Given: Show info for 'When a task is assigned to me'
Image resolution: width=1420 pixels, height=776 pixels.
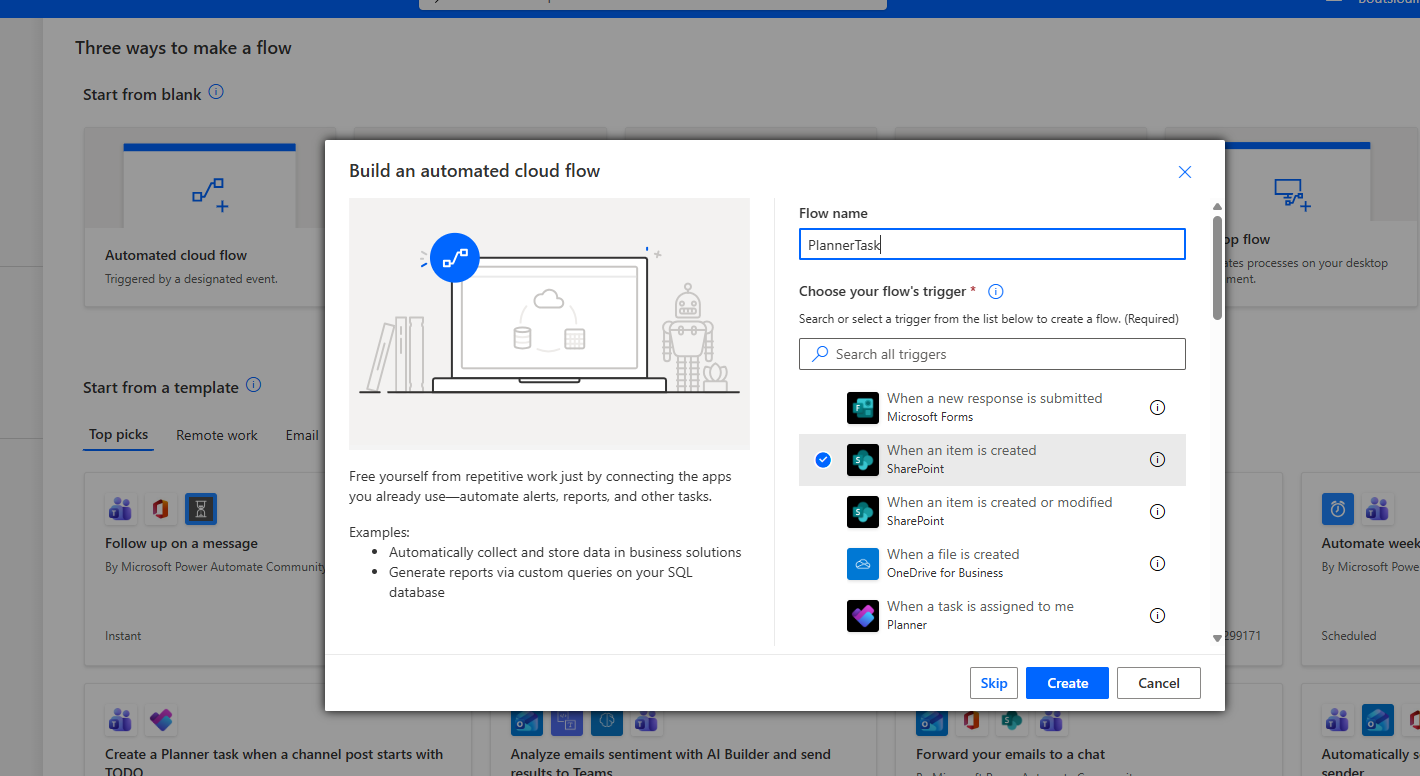Looking at the screenshot, I should click(1157, 615).
